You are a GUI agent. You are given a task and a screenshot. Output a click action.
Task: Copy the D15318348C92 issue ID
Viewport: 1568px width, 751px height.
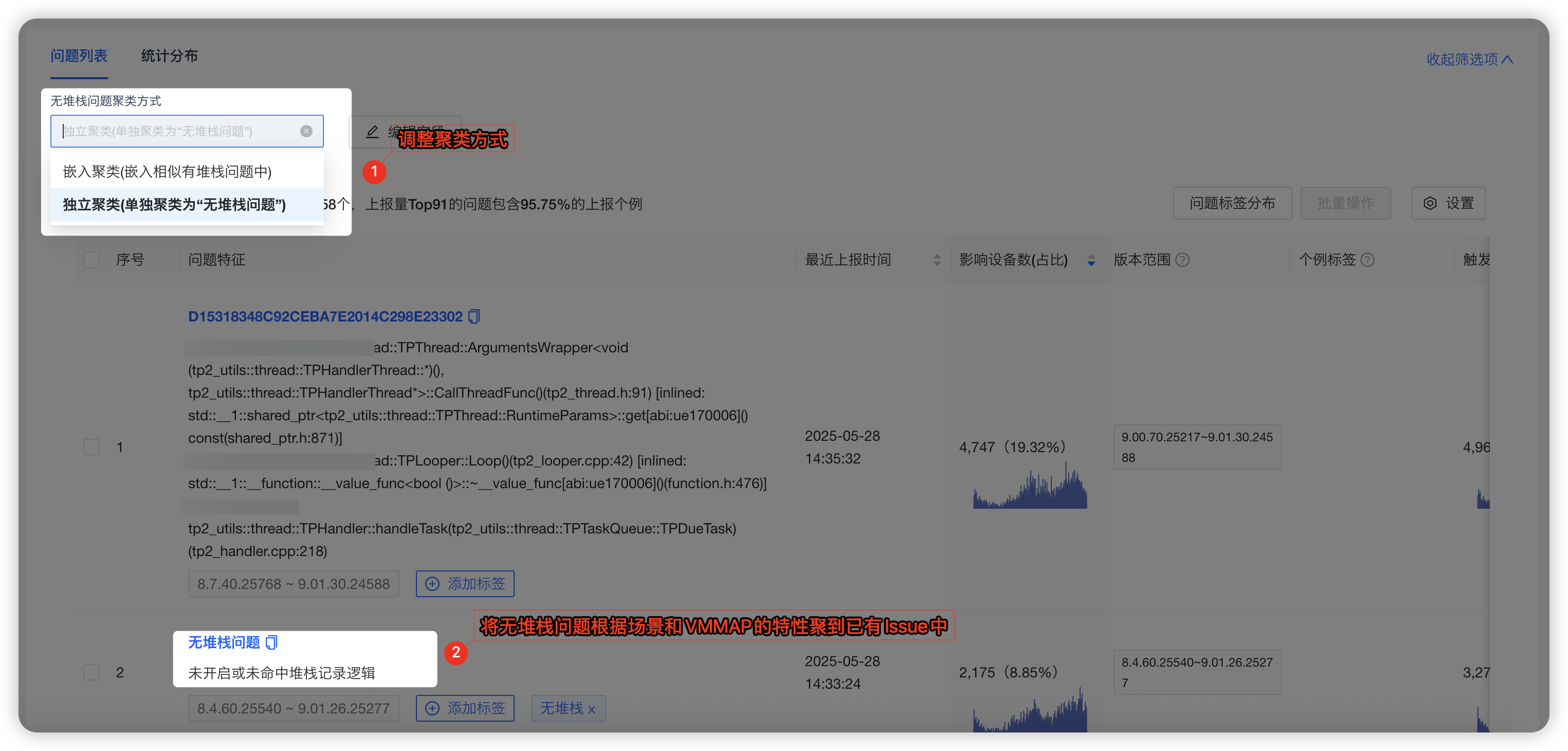[474, 317]
